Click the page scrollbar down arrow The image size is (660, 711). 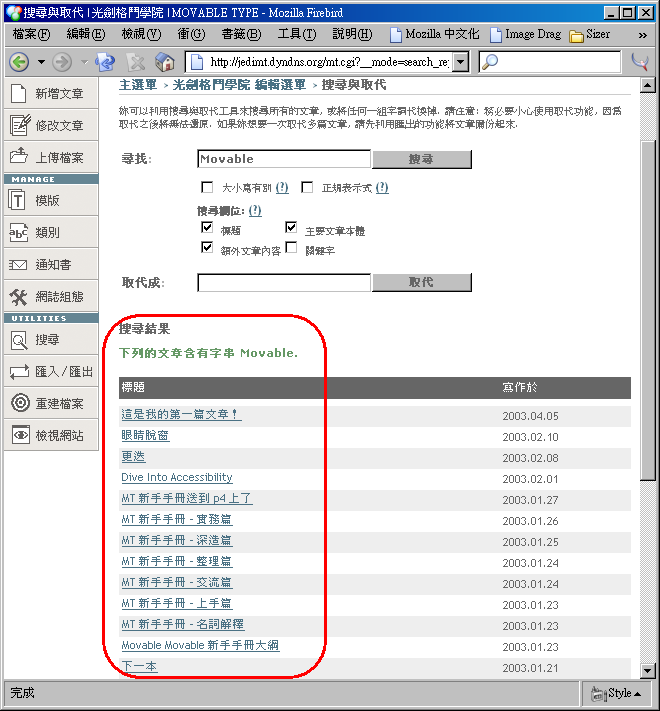[648, 670]
